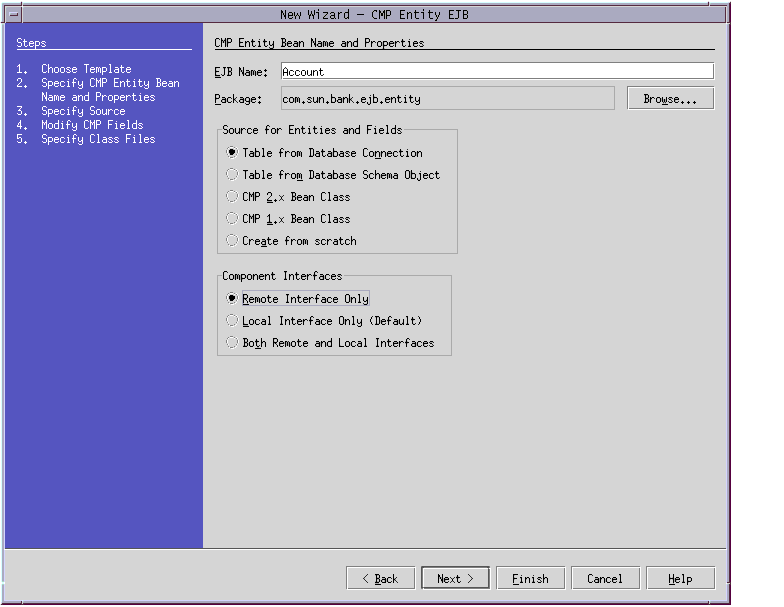Click the EJB Name: label
Screen dimensions: 784x607
[241, 72]
